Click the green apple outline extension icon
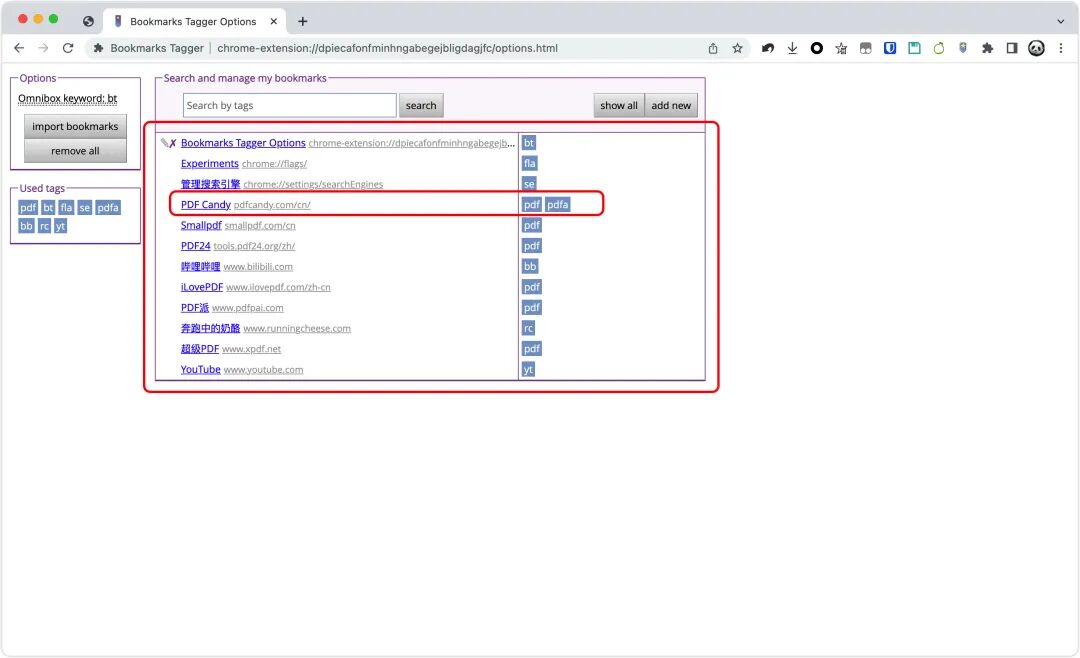Image resolution: width=1080 pixels, height=658 pixels. [x=939, y=48]
